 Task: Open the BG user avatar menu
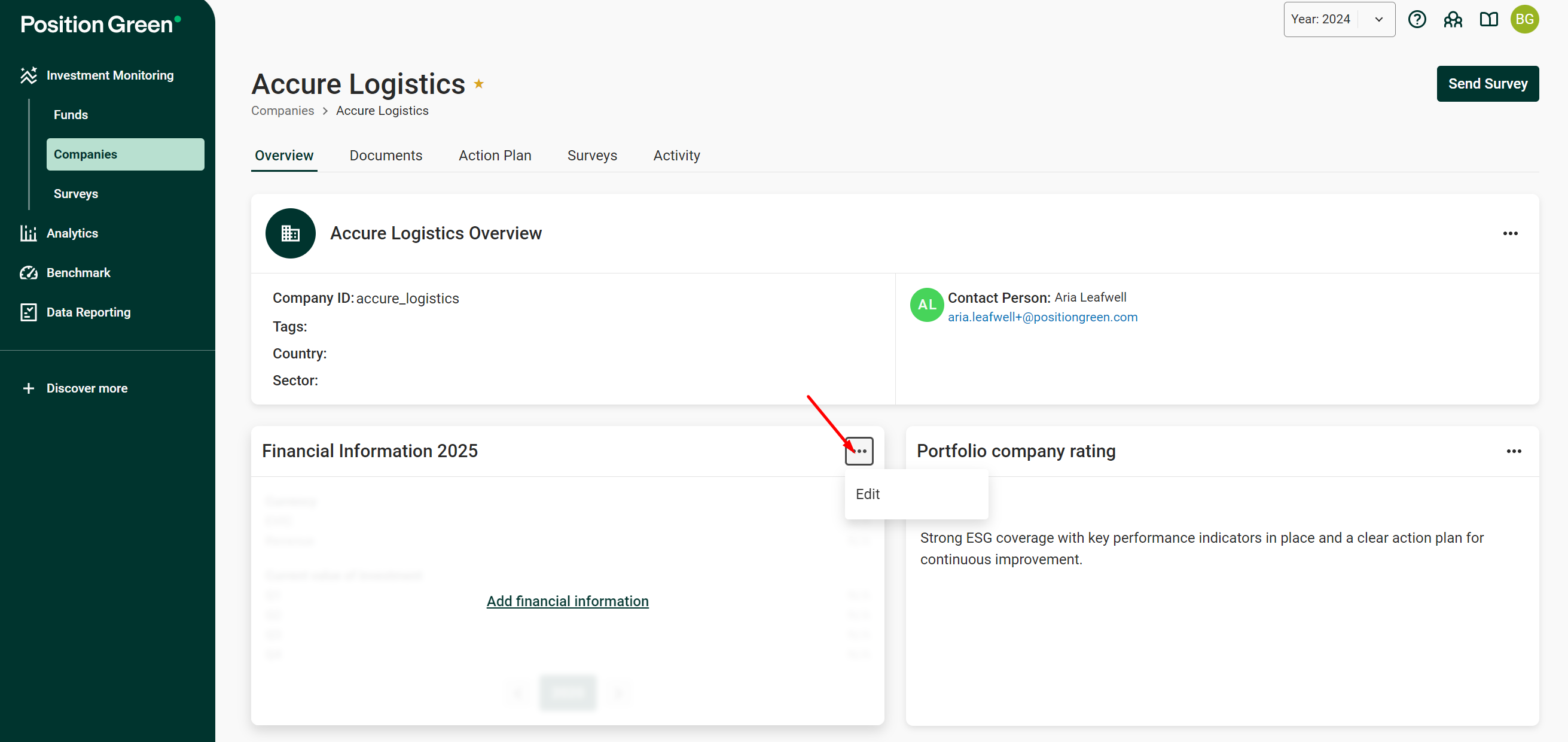point(1524,20)
